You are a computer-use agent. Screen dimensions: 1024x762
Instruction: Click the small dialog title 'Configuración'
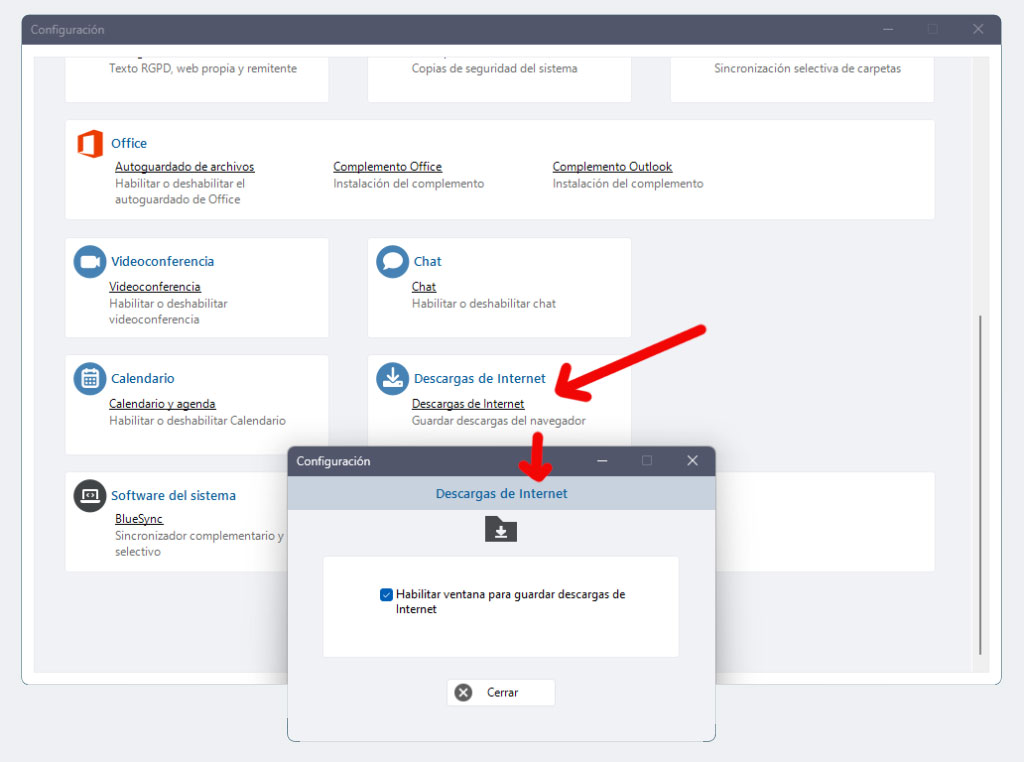(x=333, y=462)
